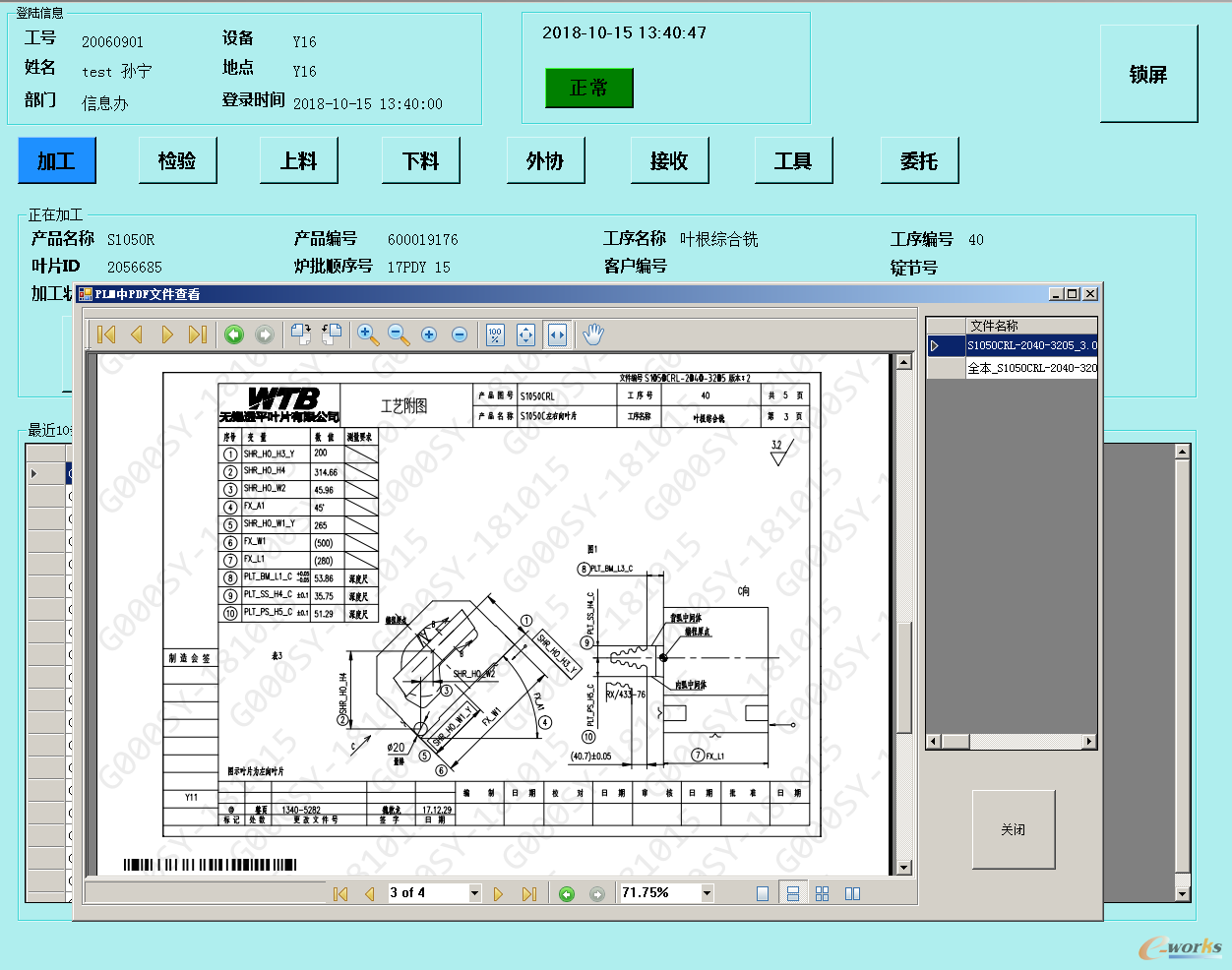Open the '3 of 4' page dropdown
The width and height of the screenshot is (1232, 970).
pyautogui.click(x=474, y=893)
